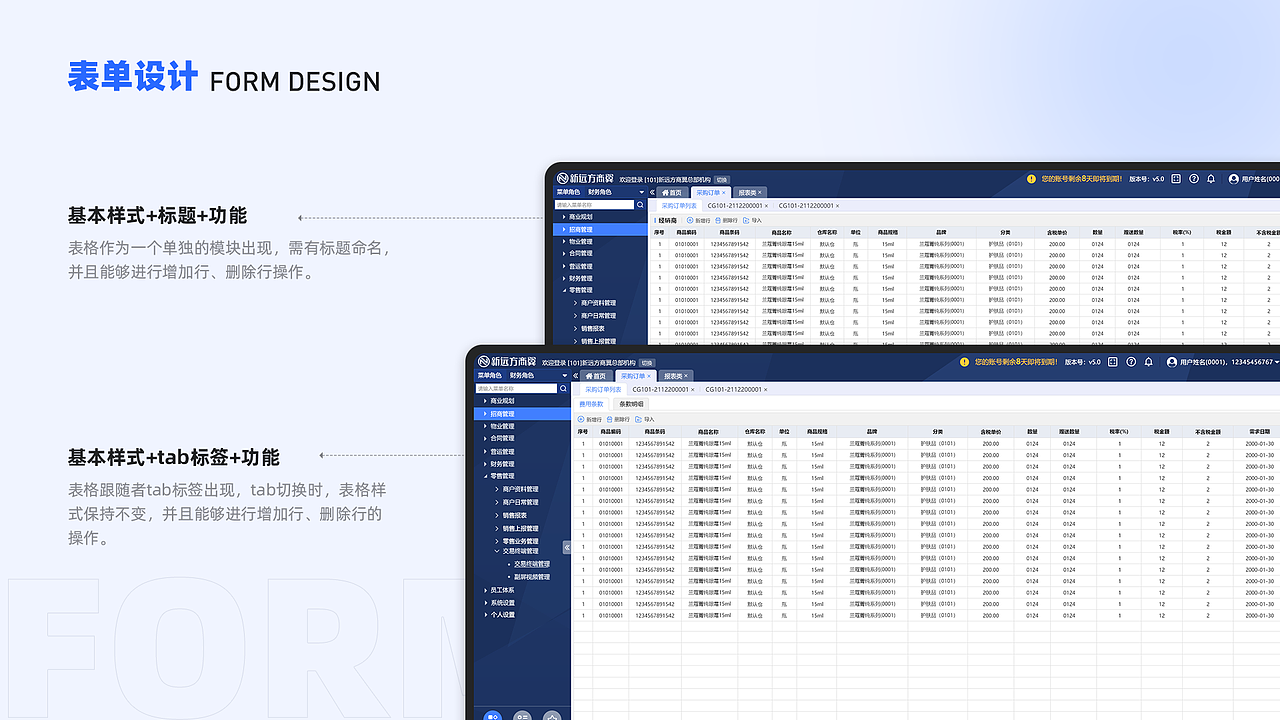This screenshot has width=1280, height=720.
Task: Expand 员工体系 in the lower window sidebar
Action: tap(485, 590)
